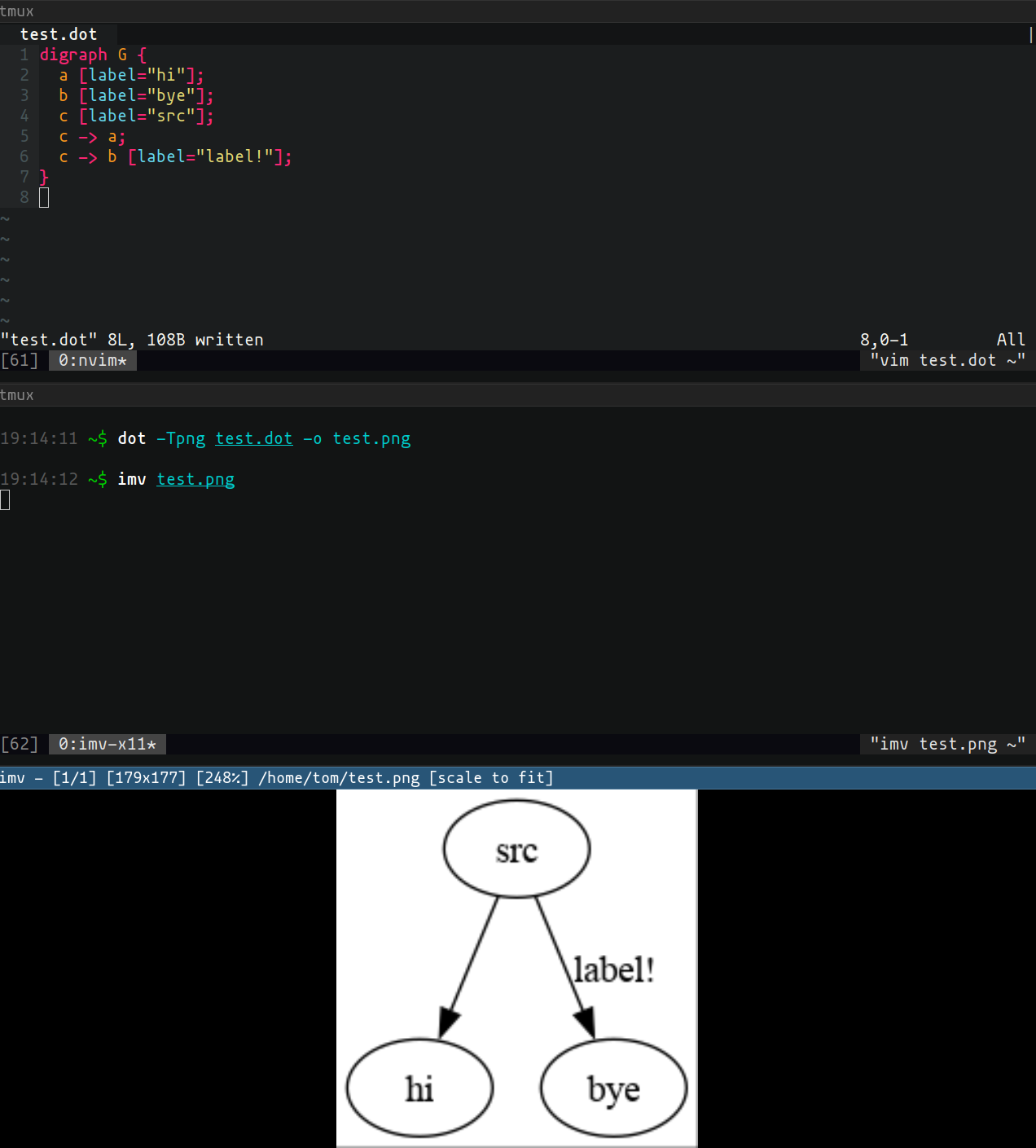The height and width of the screenshot is (1148, 1036).
Task: Click the "hi" string on line 2
Action: coord(166,75)
